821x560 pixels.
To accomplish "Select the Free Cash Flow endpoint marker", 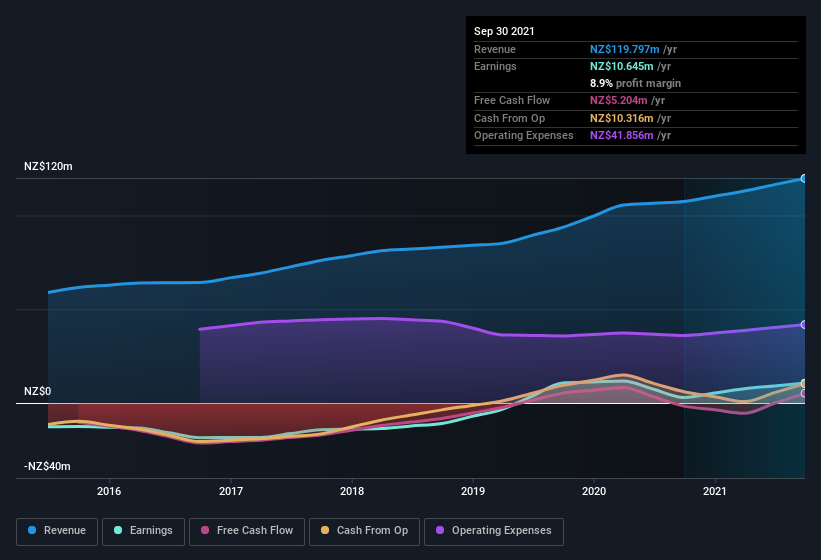I will (804, 393).
